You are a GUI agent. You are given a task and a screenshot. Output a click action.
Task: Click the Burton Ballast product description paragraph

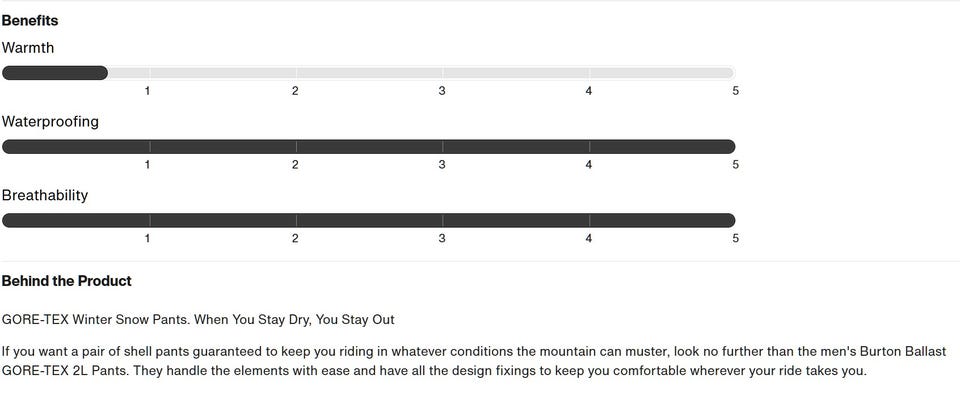pyautogui.click(x=470, y=361)
